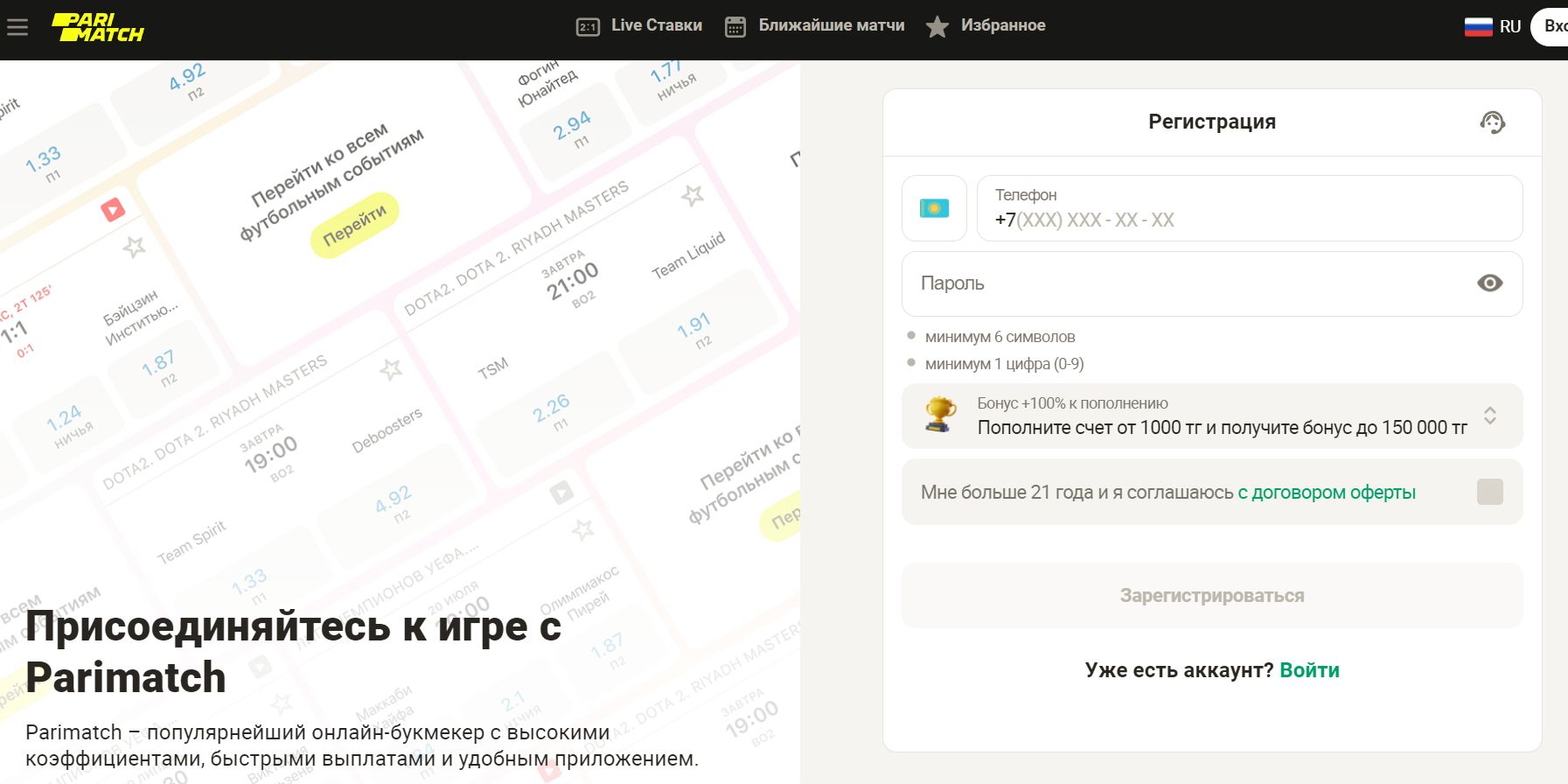The width and height of the screenshot is (1568, 784).
Task: Click the Регистрация heading text
Action: (1212, 122)
